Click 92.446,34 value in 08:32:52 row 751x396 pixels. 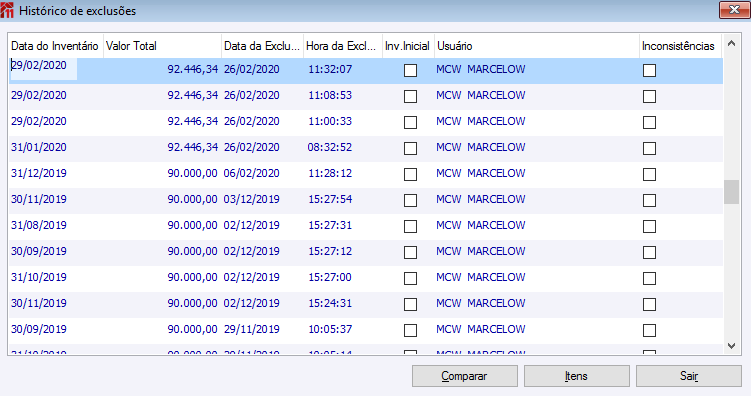(x=193, y=147)
